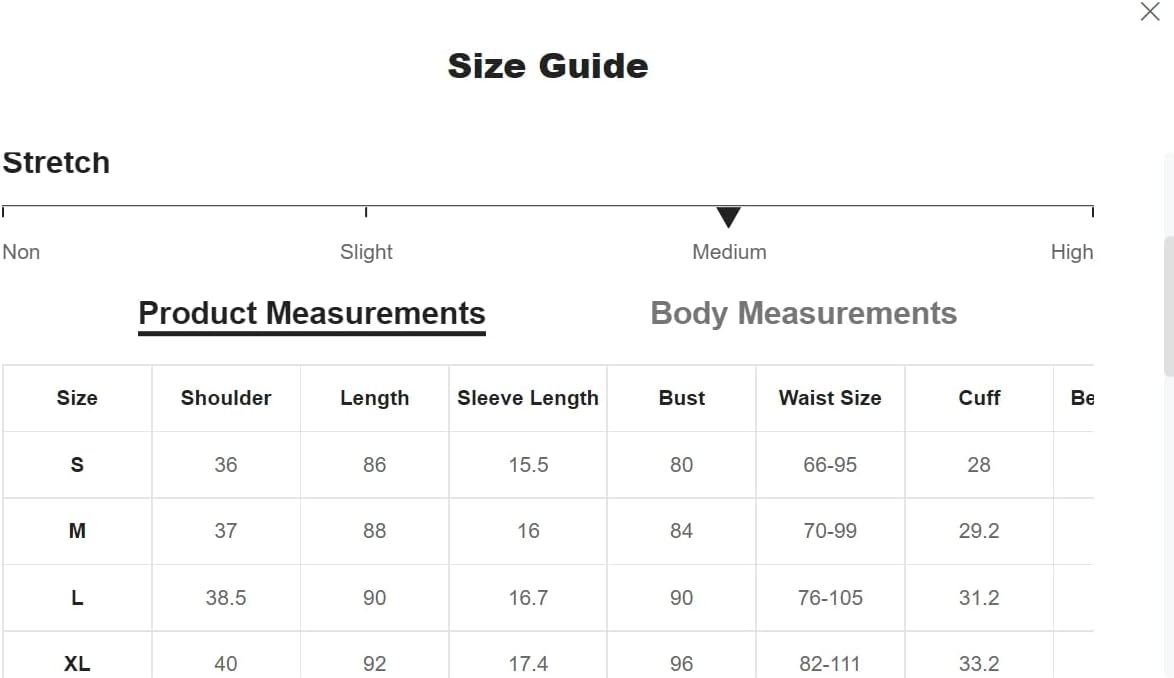Click the Slight stretch label
The width and height of the screenshot is (1174, 678).
[366, 252]
